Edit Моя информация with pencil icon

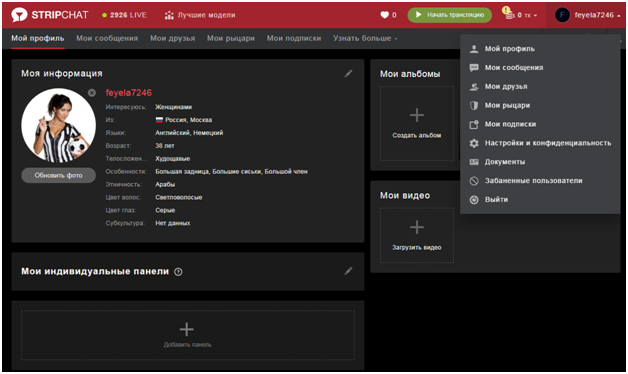[x=348, y=73]
